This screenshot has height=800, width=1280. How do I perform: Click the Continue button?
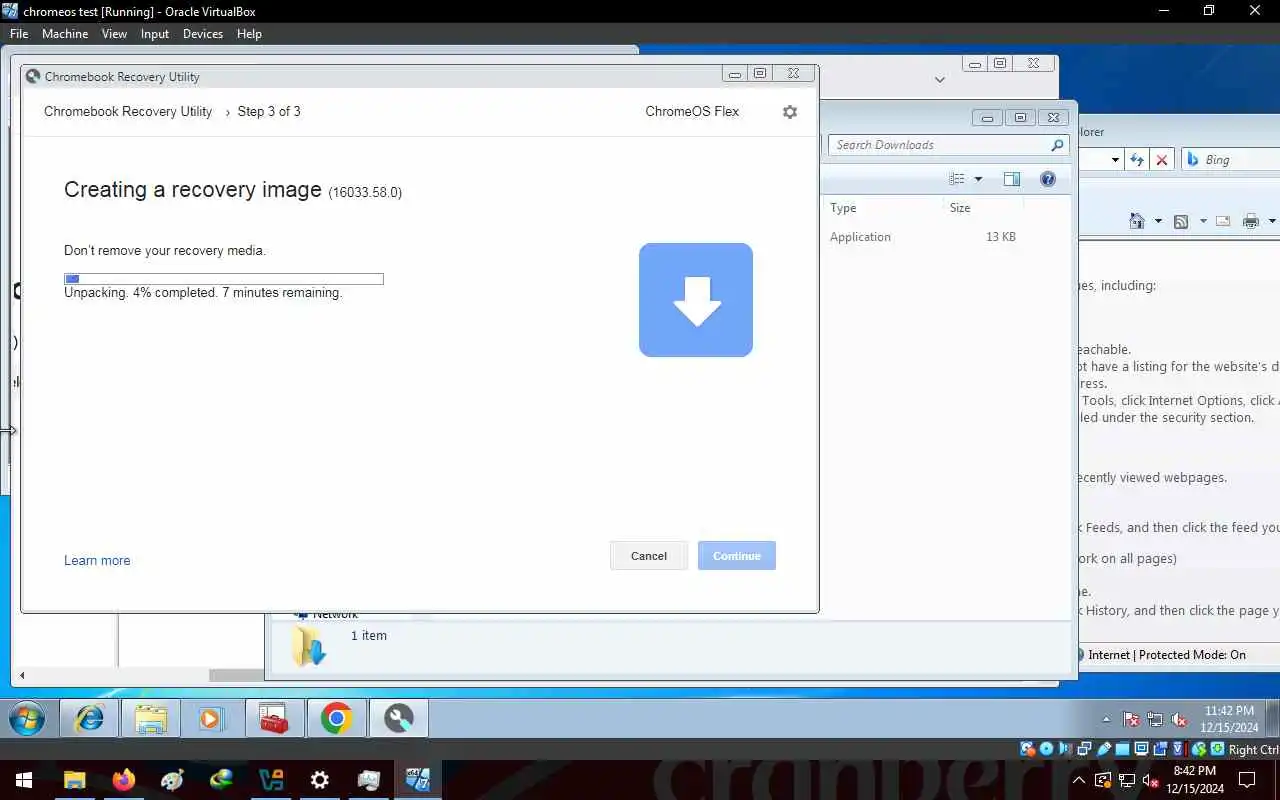[737, 556]
